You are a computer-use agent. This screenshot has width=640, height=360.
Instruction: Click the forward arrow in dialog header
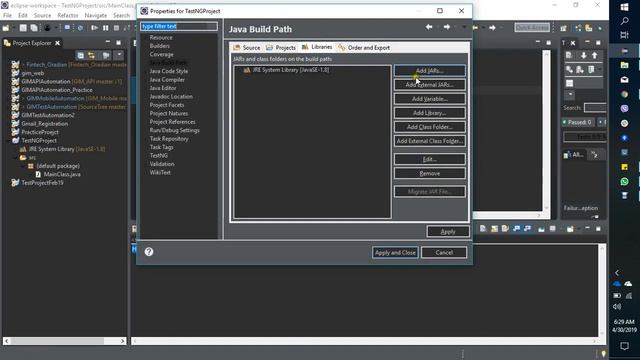point(447,27)
